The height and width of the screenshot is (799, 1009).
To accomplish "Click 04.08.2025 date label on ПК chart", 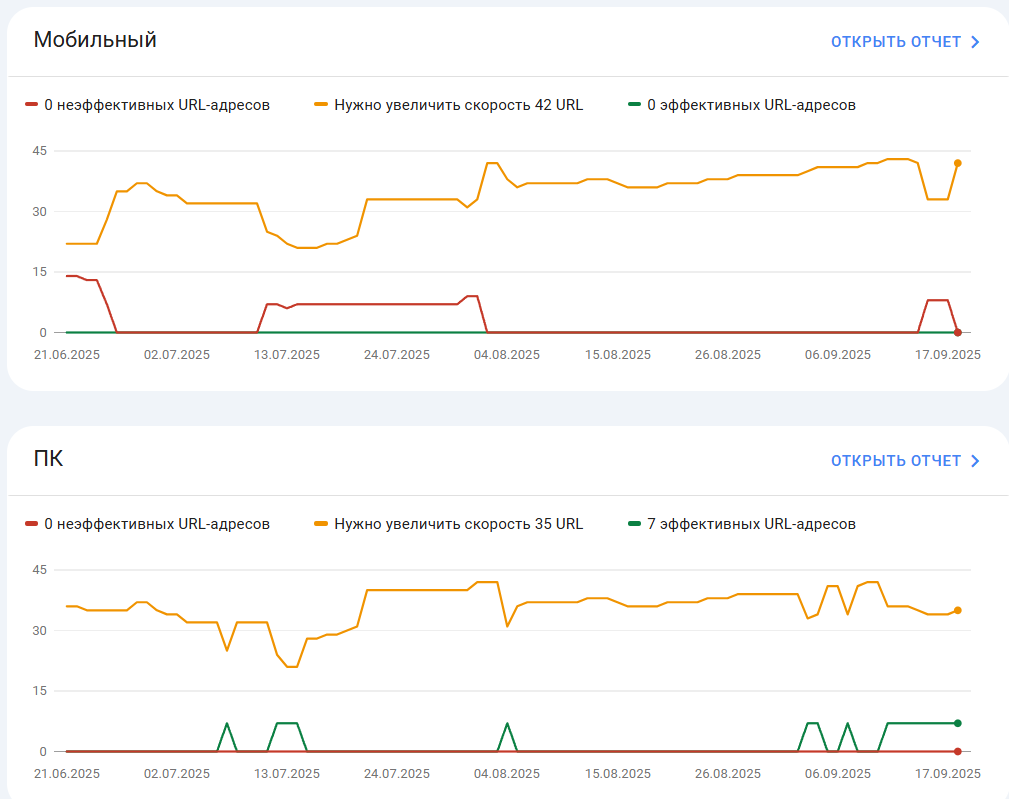I will 507,773.
